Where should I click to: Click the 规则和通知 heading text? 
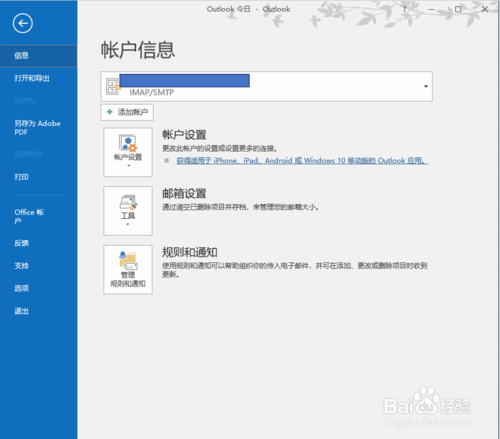[190, 252]
